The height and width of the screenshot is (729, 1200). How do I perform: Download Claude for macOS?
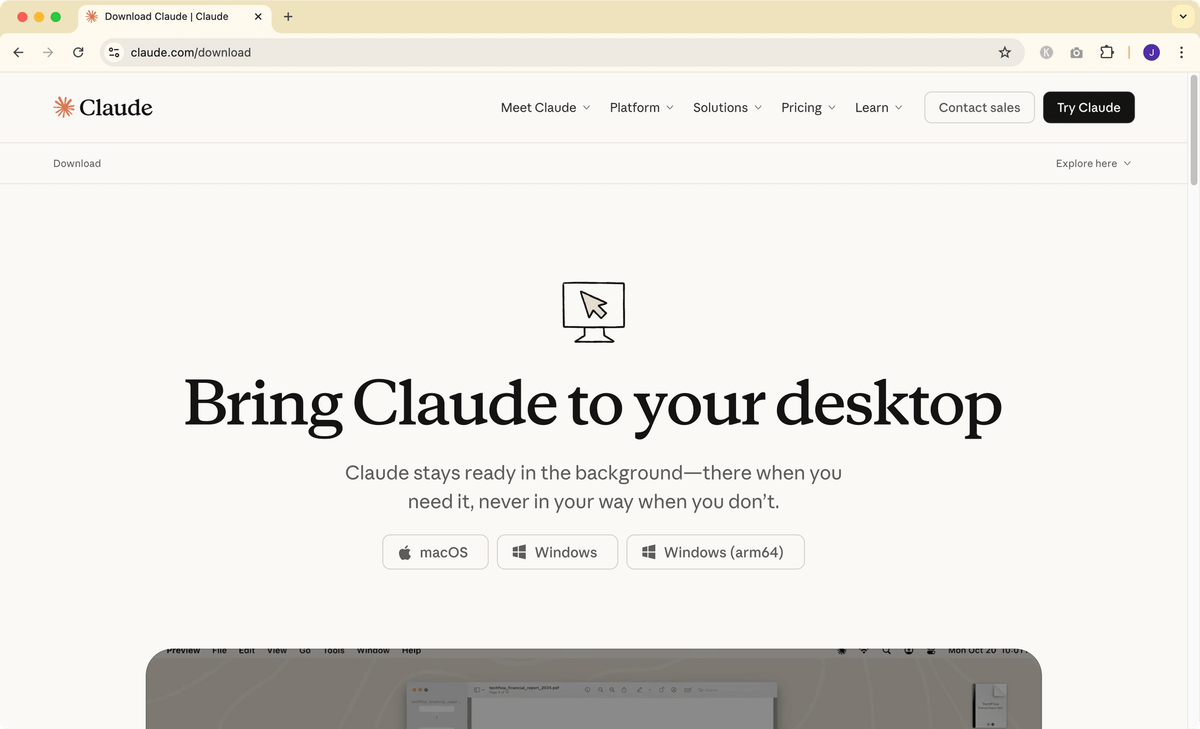point(435,552)
